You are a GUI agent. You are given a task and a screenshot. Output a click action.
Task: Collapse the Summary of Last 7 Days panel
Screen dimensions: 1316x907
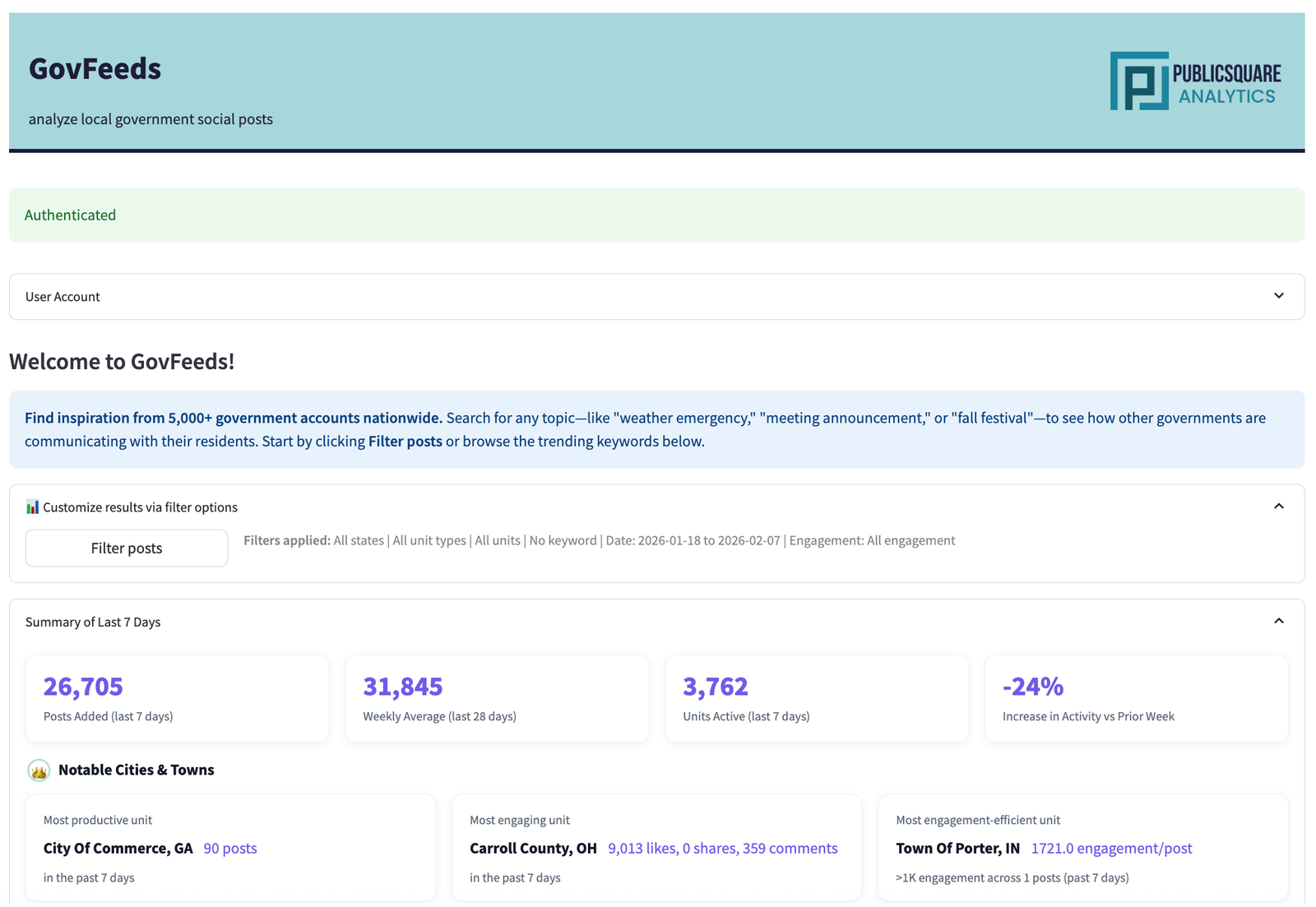[x=1278, y=621]
